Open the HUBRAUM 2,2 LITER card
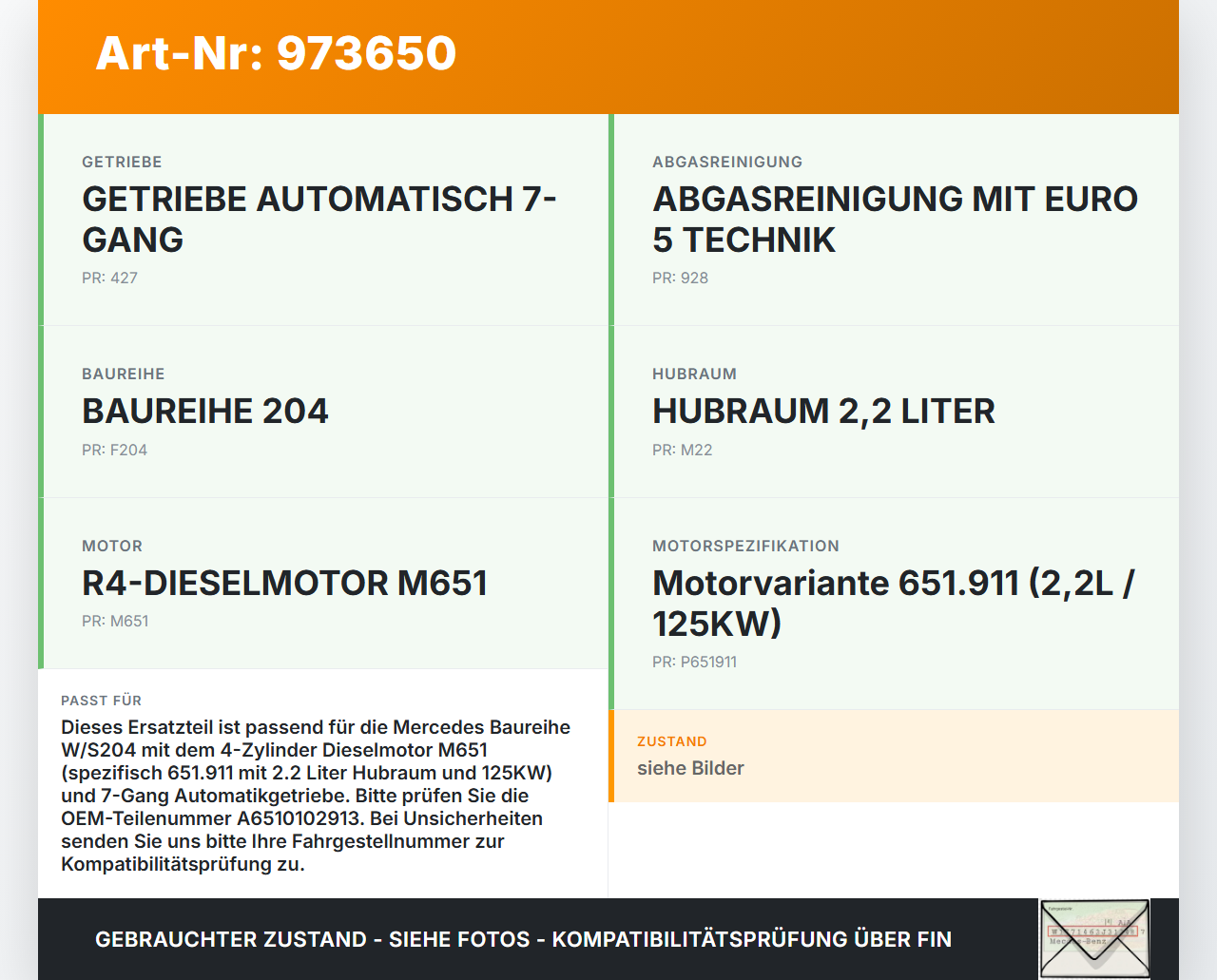This screenshot has width=1217, height=980. pyautogui.click(x=894, y=411)
